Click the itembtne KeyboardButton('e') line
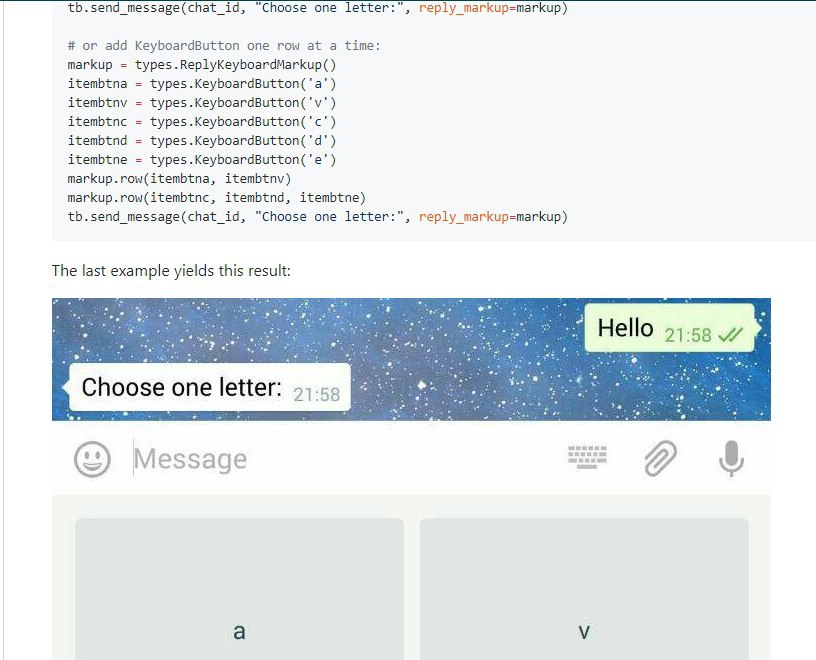 tap(202, 160)
